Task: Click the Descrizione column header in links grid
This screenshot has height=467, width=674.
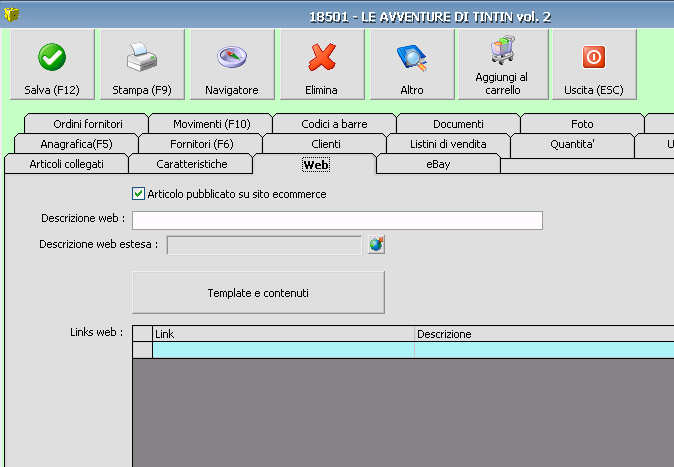Action: pos(544,334)
